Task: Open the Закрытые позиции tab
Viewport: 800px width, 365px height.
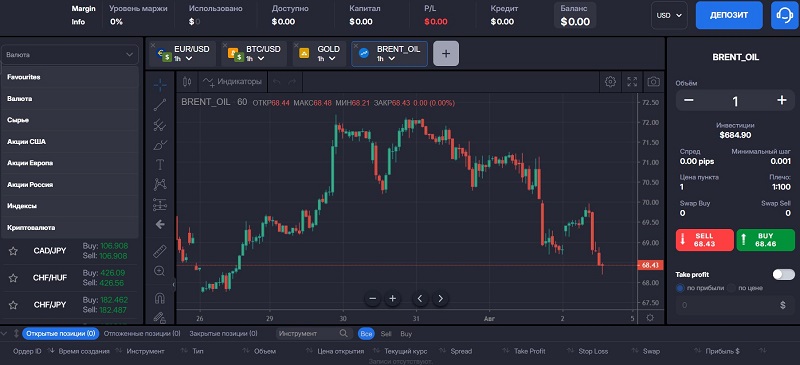Action: 223,334
